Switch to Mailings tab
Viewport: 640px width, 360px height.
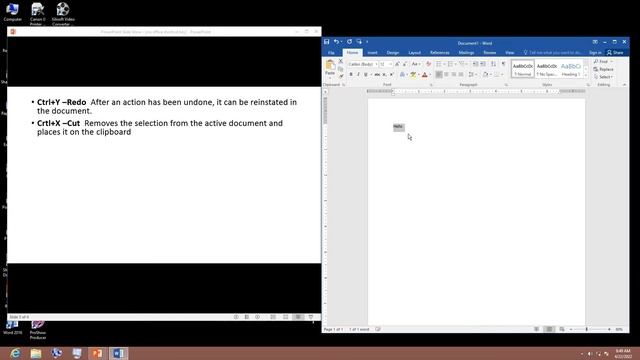[466, 53]
